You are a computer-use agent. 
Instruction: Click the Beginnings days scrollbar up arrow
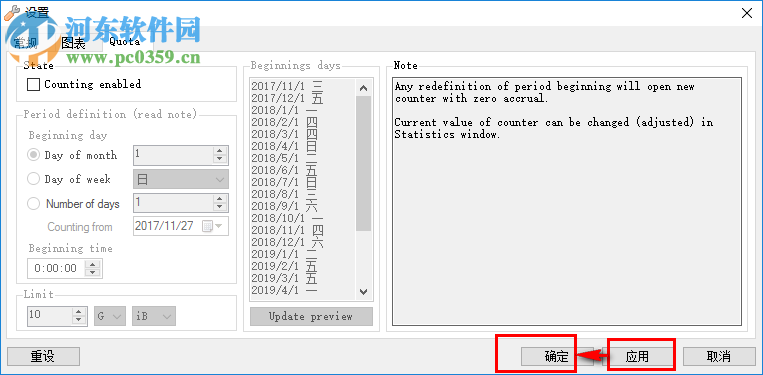coord(363,89)
